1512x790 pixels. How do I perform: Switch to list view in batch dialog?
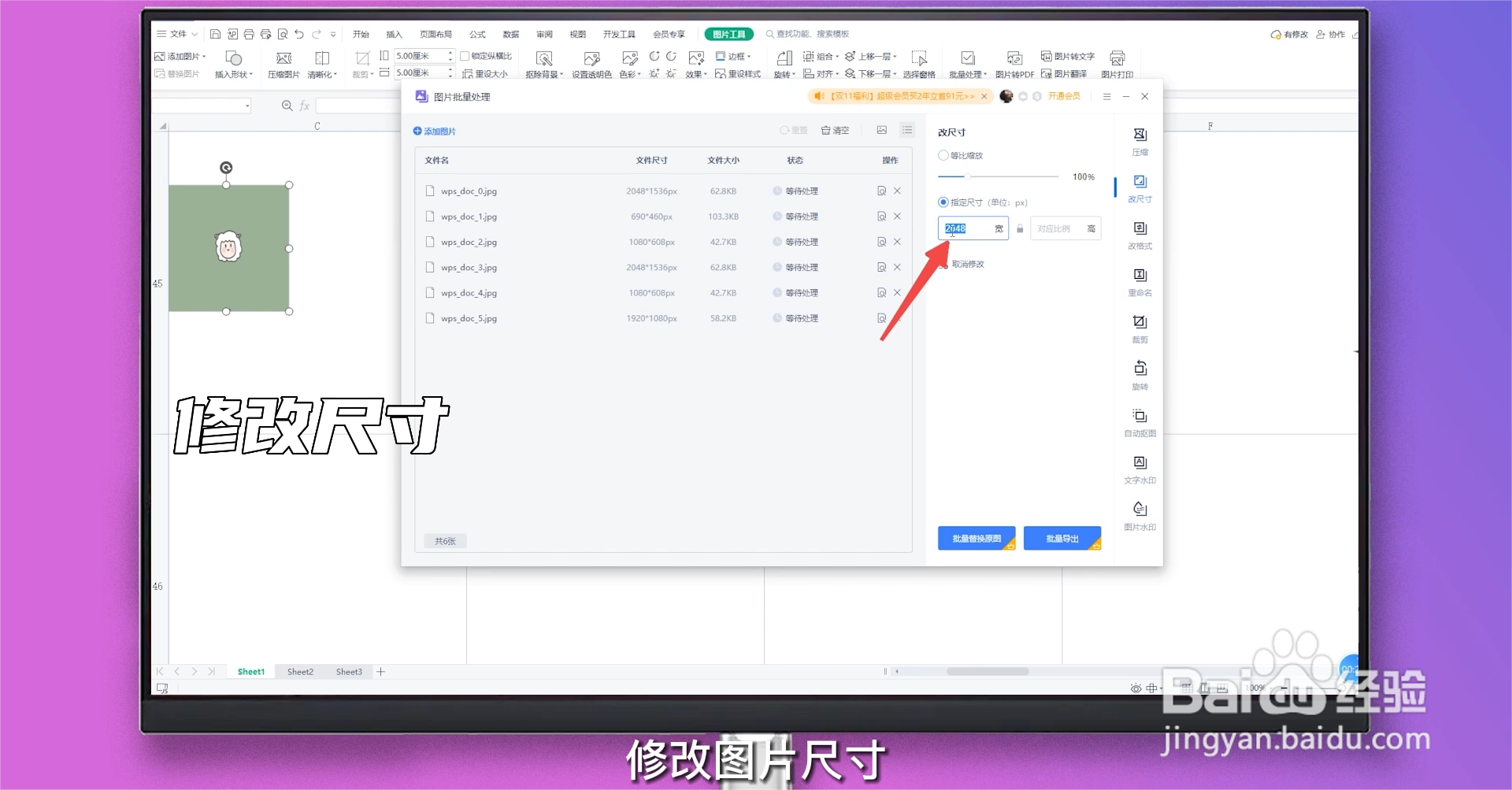point(907,130)
